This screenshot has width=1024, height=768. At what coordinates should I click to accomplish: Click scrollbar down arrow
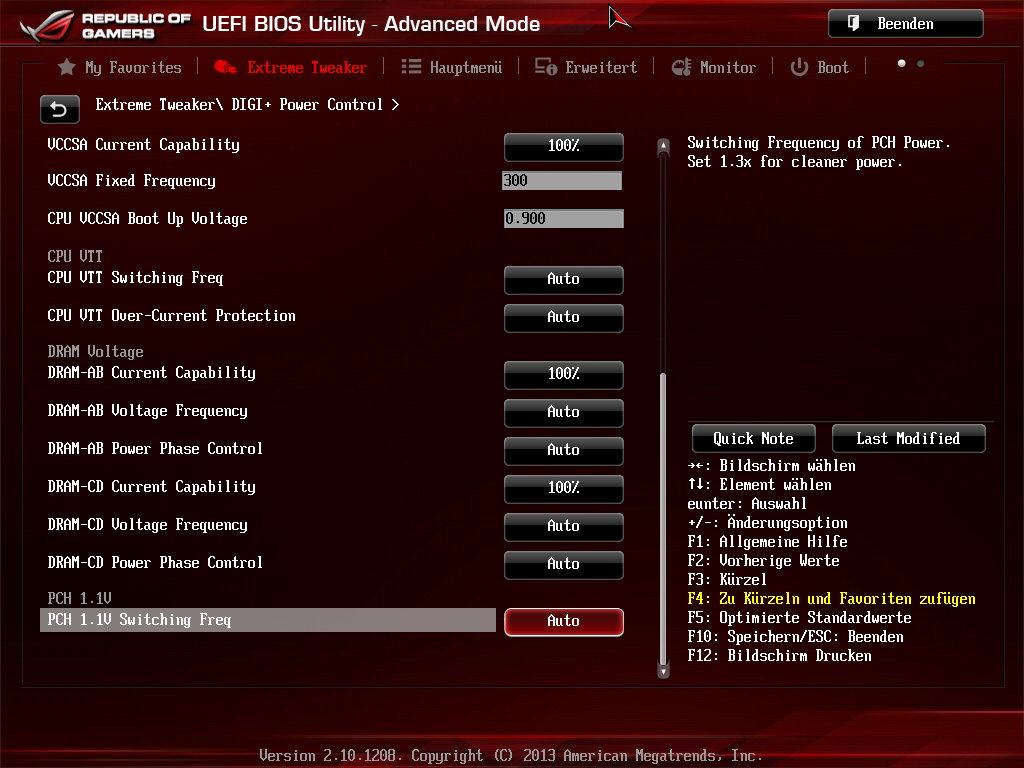point(664,671)
